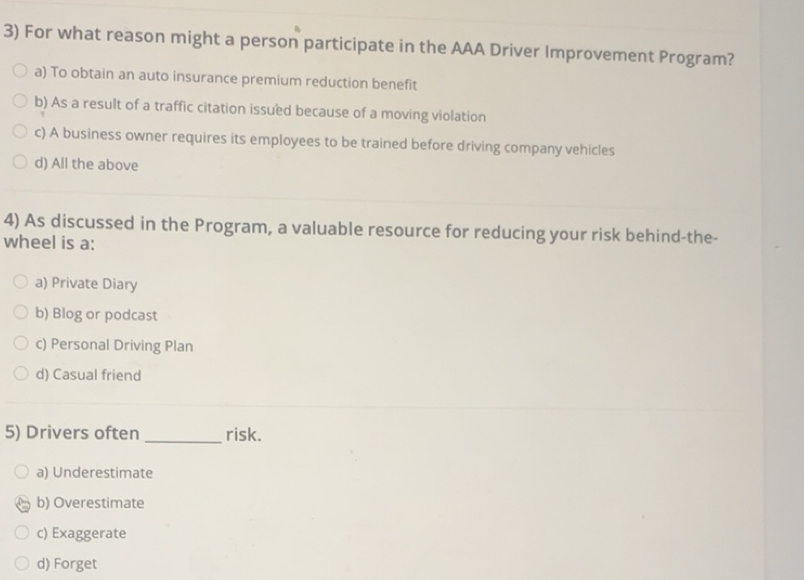Viewport: 804px width, 580px height.
Task: Choose "As a result of a traffic citation" answer
Action: pyautogui.click(x=19, y=102)
